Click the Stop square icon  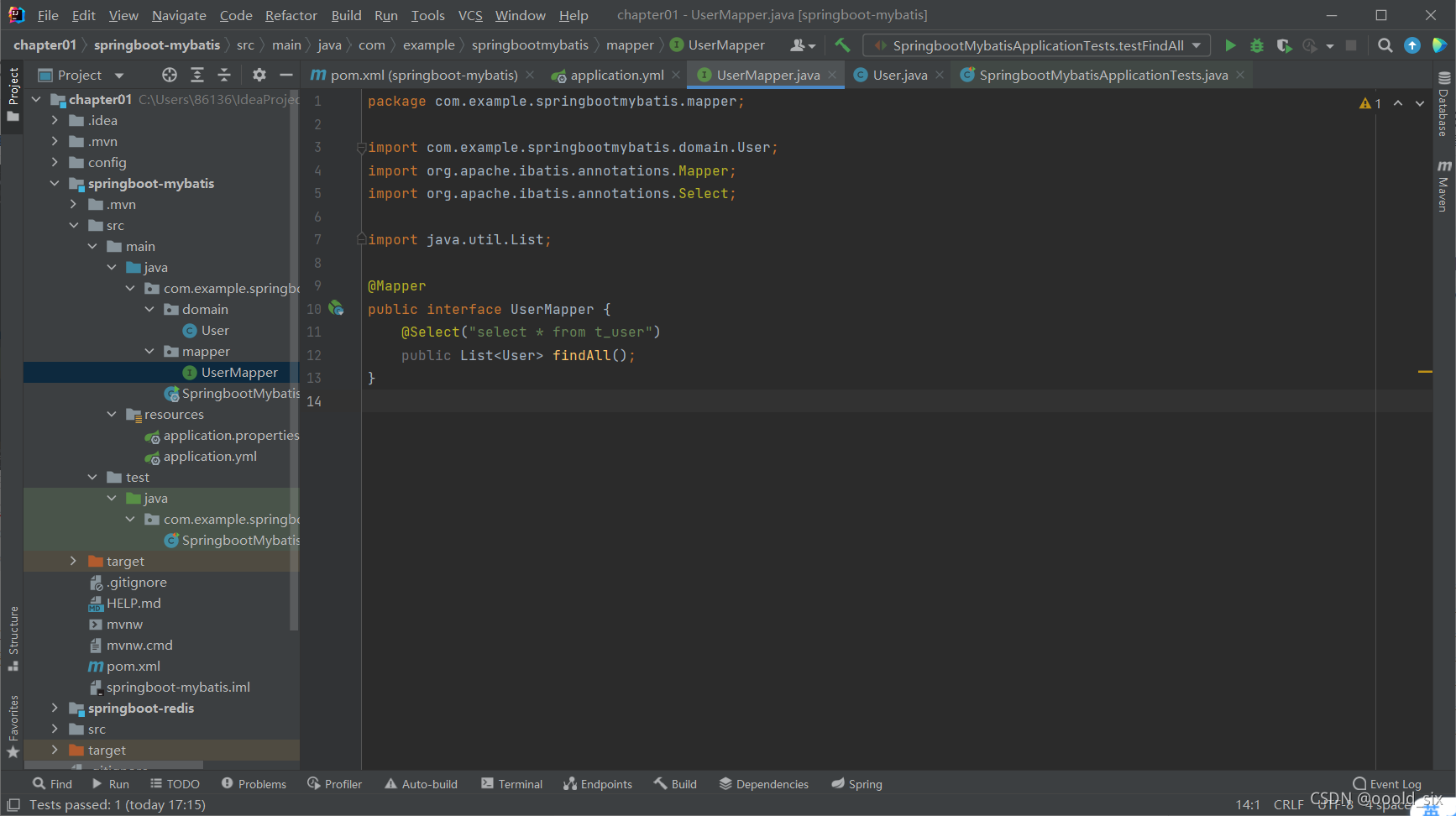click(1351, 45)
